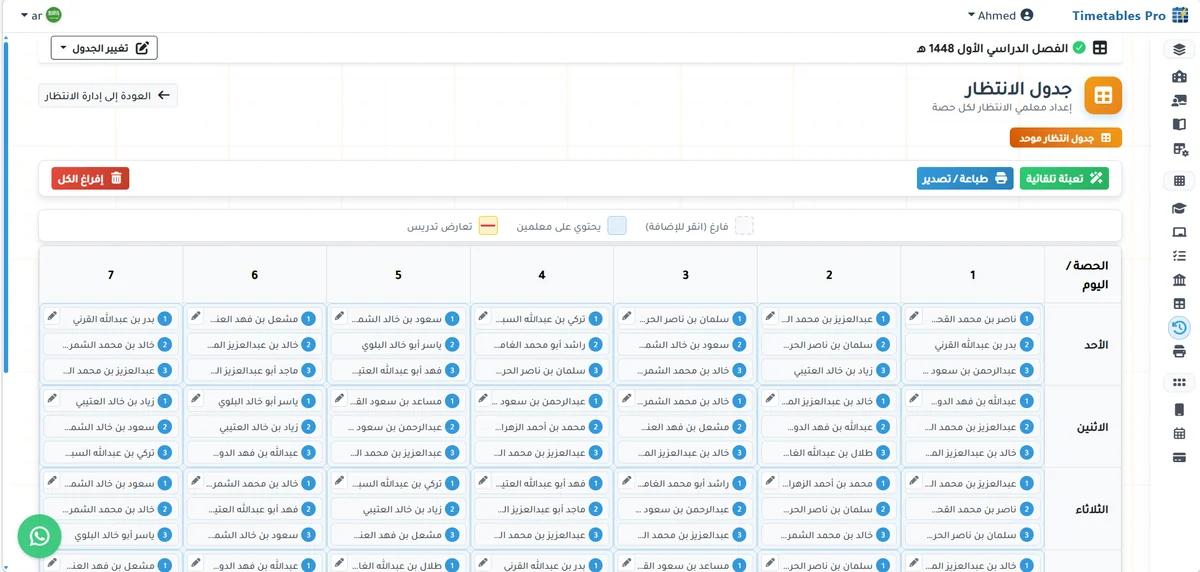
Task: Select بدر بن عبدالله القرني in الأحد period 1
Action: click(x=971, y=344)
